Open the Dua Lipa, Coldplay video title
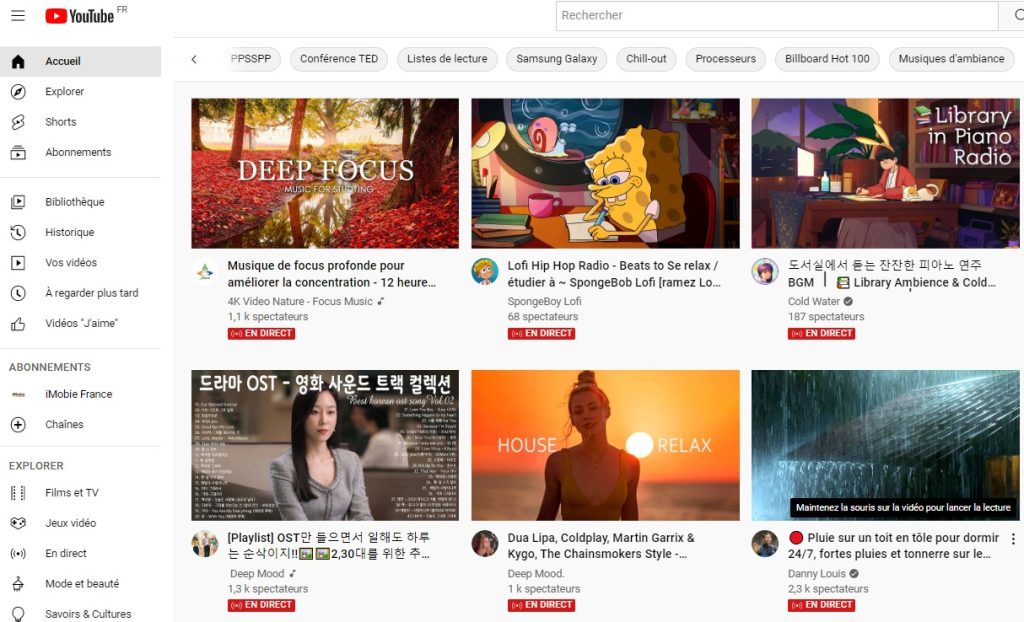The height and width of the screenshot is (622, 1024). pyautogui.click(x=601, y=546)
